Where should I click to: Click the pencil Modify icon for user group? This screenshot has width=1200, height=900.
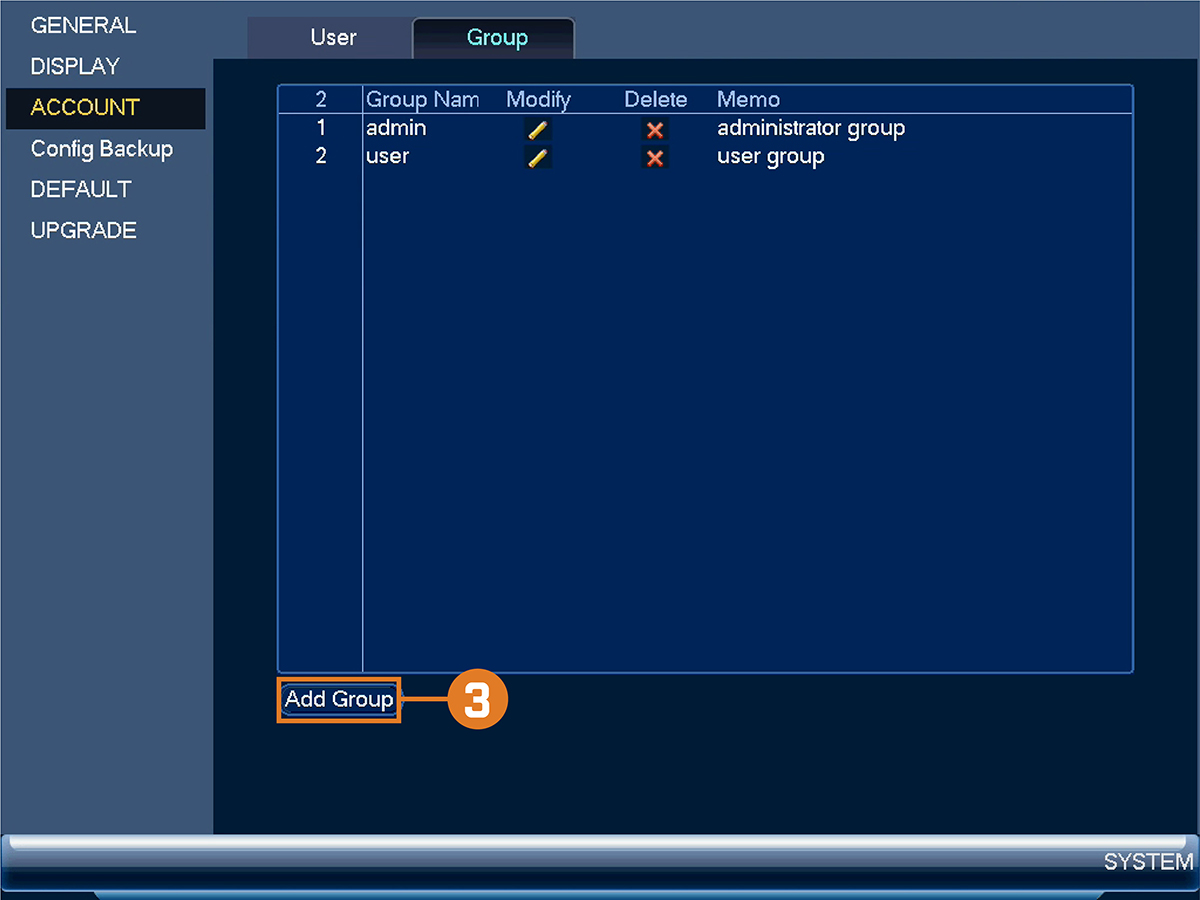pyautogui.click(x=538, y=158)
